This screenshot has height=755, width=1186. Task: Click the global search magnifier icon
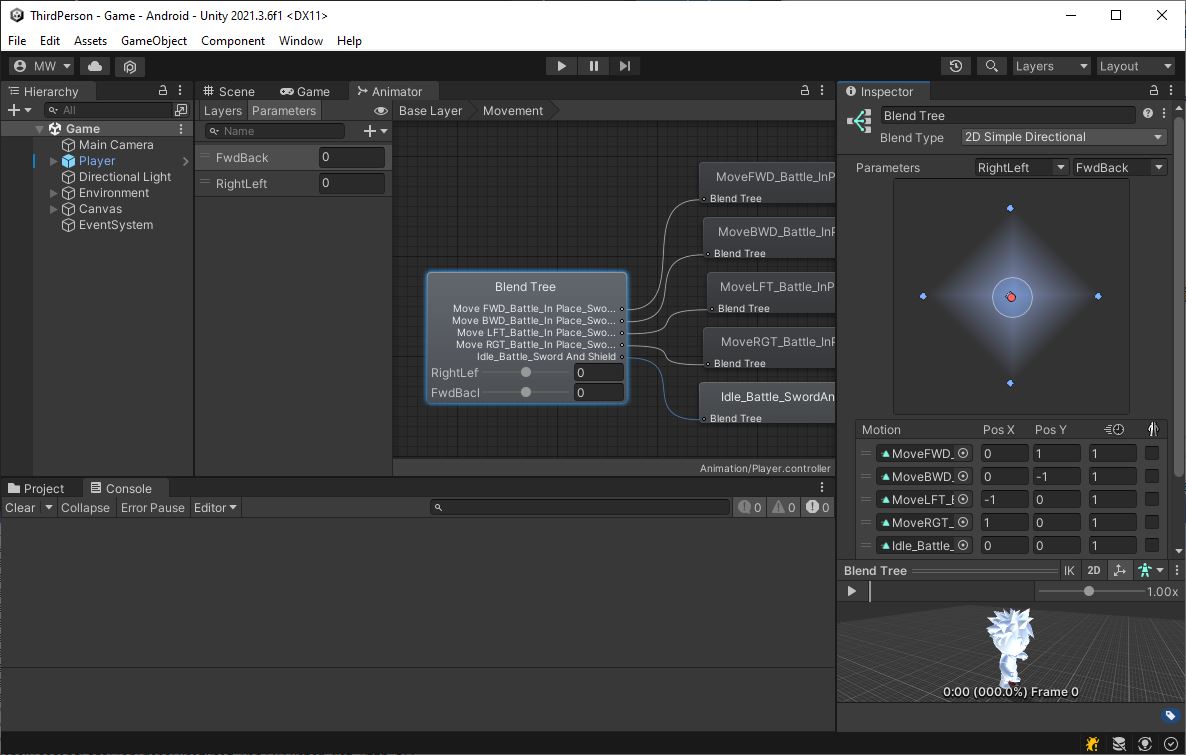(x=991, y=66)
